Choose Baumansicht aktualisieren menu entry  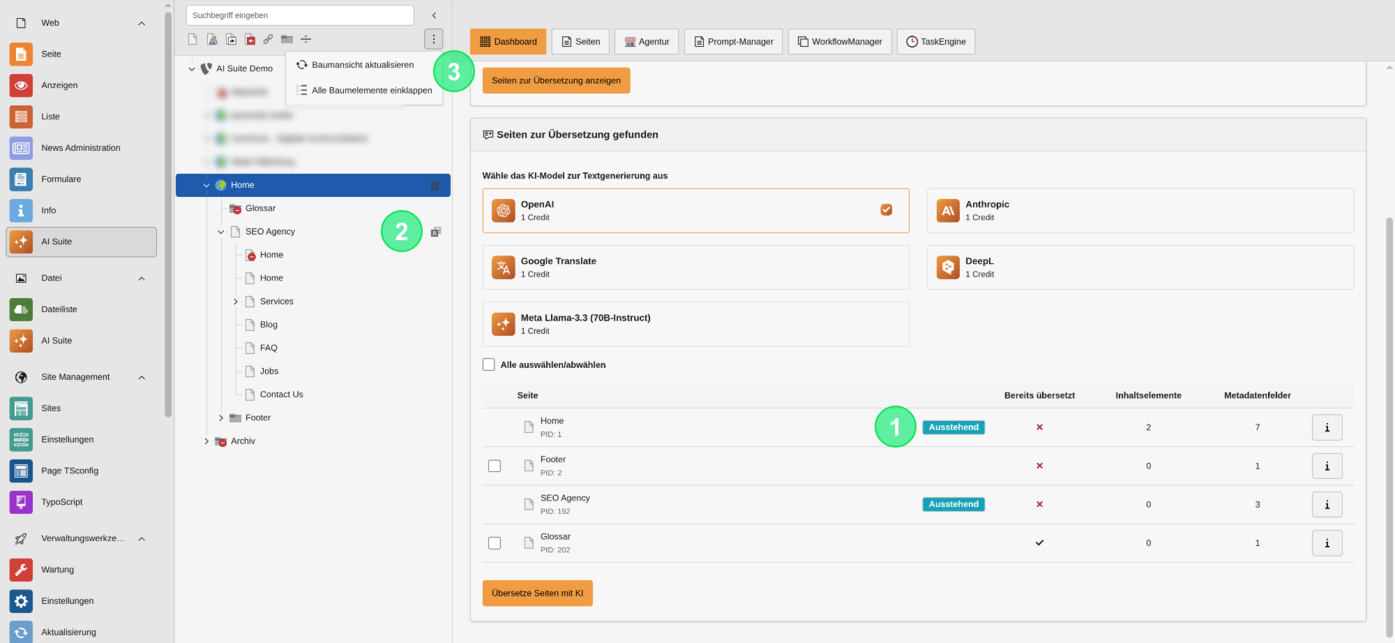click(x=364, y=65)
